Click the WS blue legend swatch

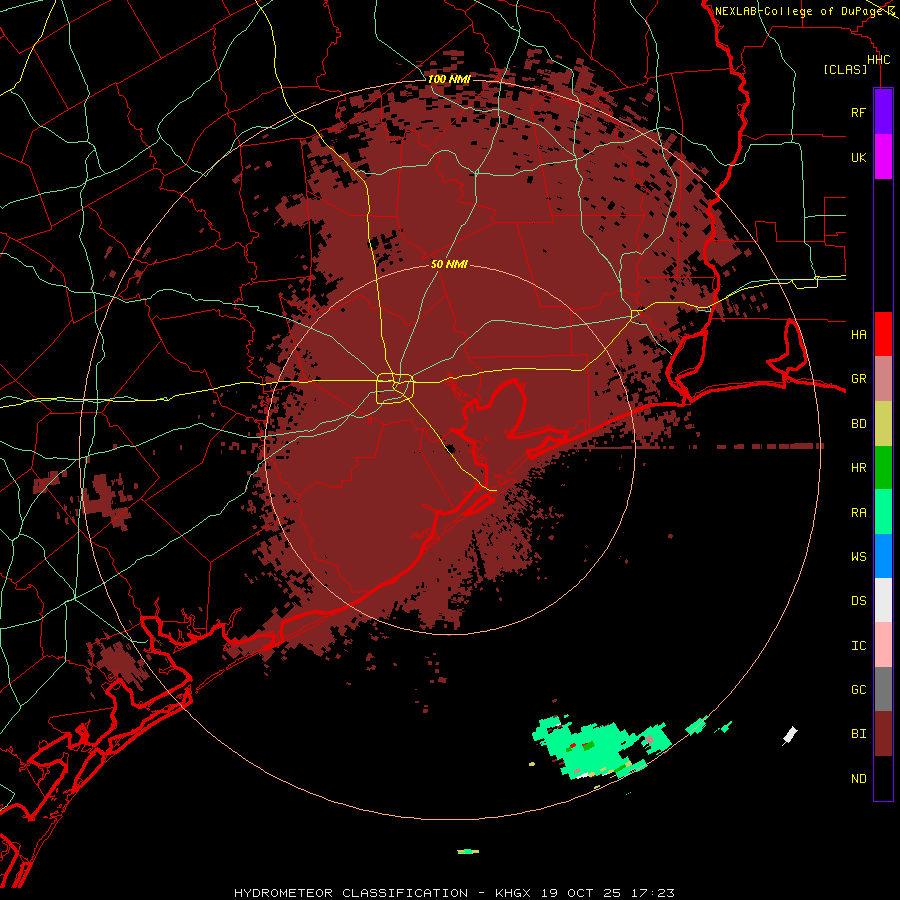tap(883, 556)
